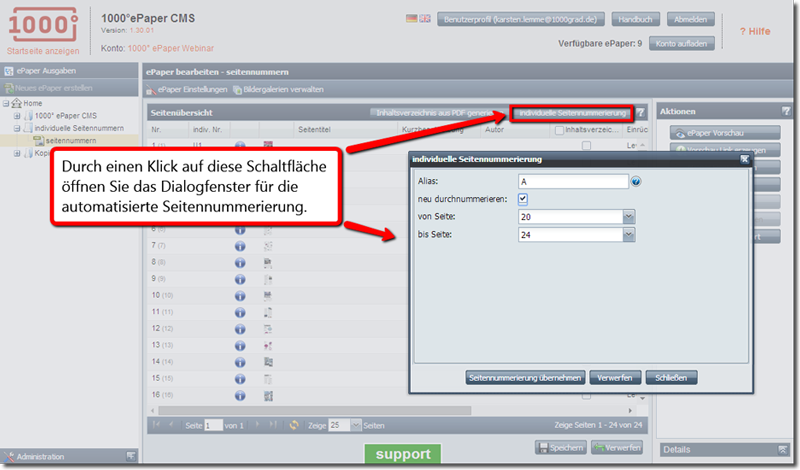Open page info for row 14

point(240,362)
